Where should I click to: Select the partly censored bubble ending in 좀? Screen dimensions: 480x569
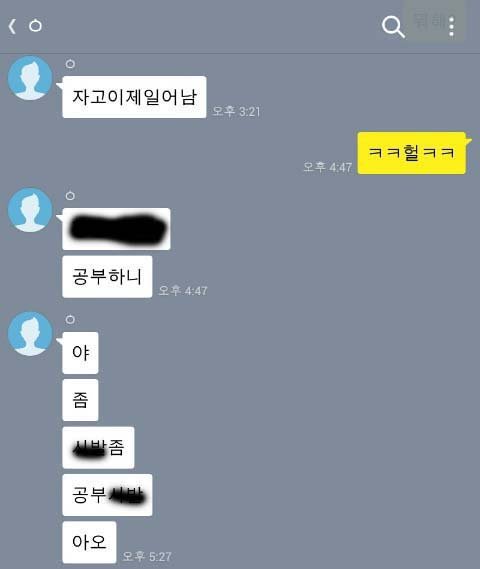tap(98, 447)
